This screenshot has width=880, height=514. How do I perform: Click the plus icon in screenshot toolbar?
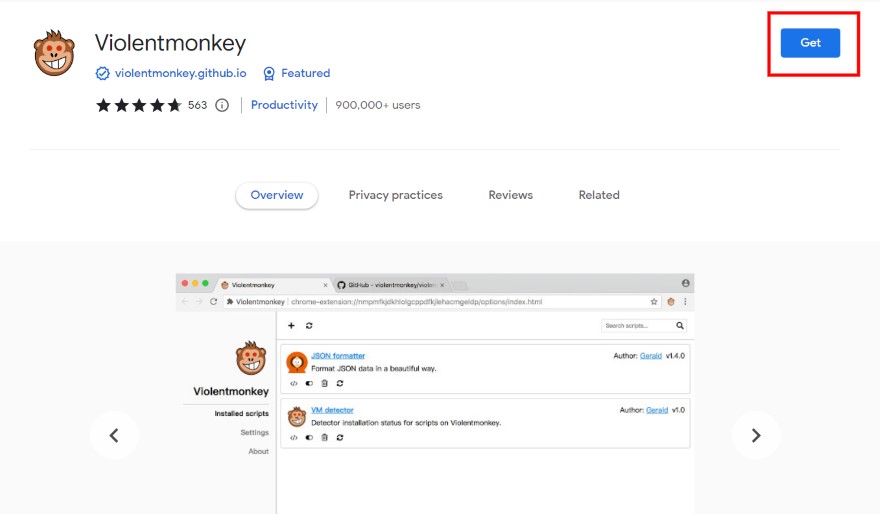[292, 325]
